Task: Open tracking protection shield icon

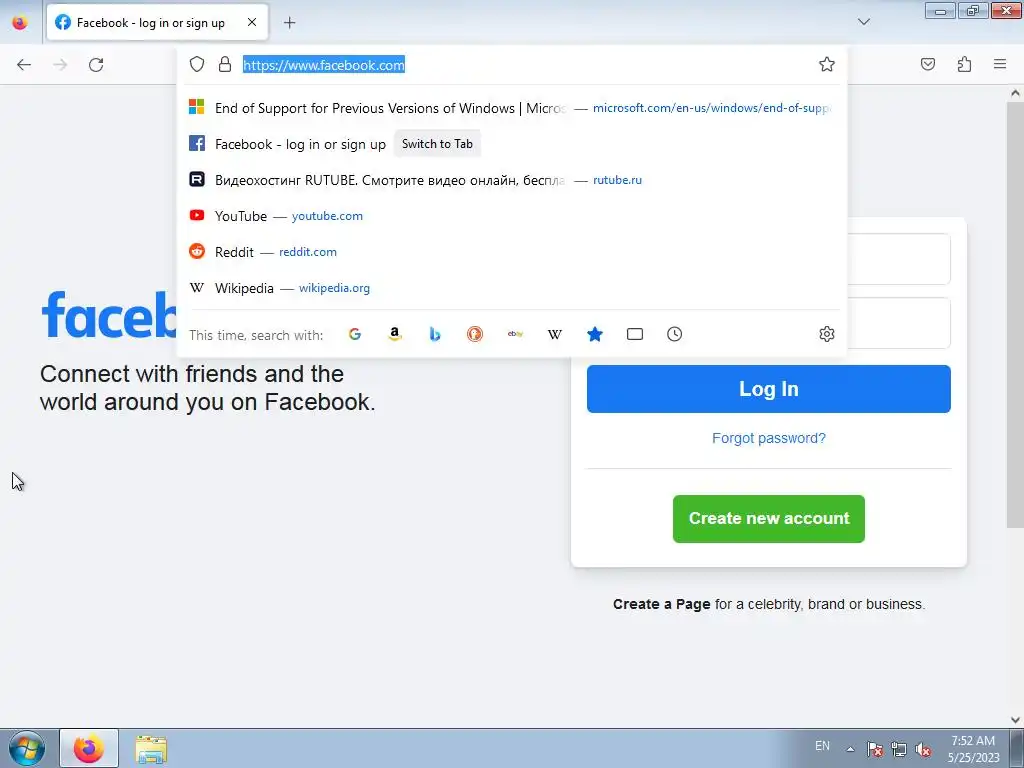Action: pyautogui.click(x=197, y=64)
